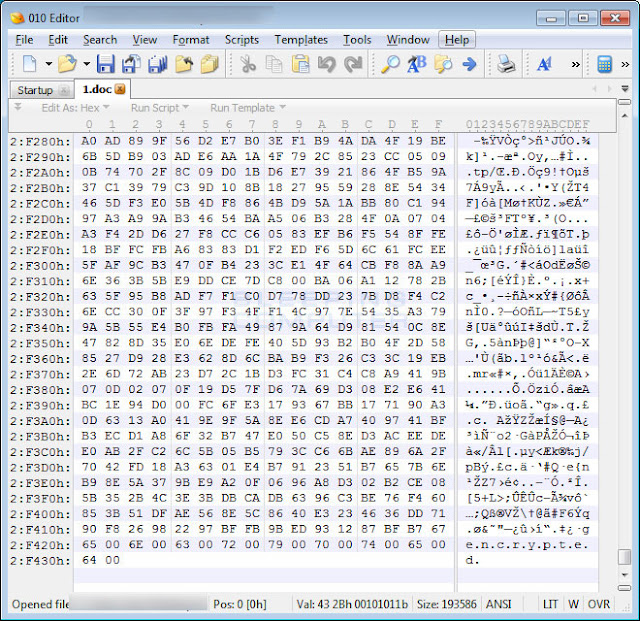Open the Templates menu
Screen dimensions: 640x621
(x=301, y=40)
